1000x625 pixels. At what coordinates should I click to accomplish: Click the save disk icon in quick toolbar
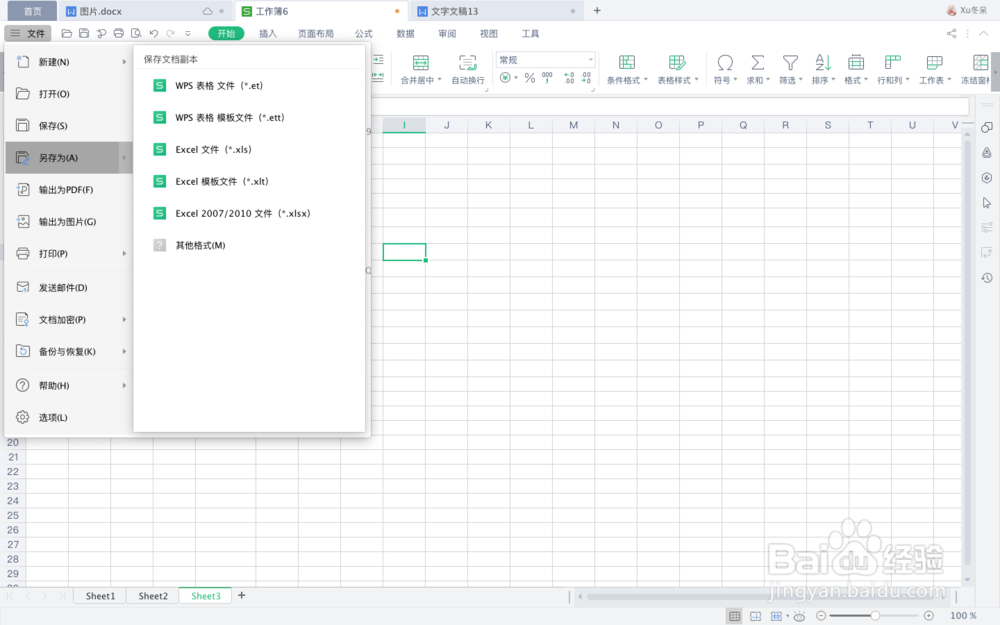[x=84, y=33]
